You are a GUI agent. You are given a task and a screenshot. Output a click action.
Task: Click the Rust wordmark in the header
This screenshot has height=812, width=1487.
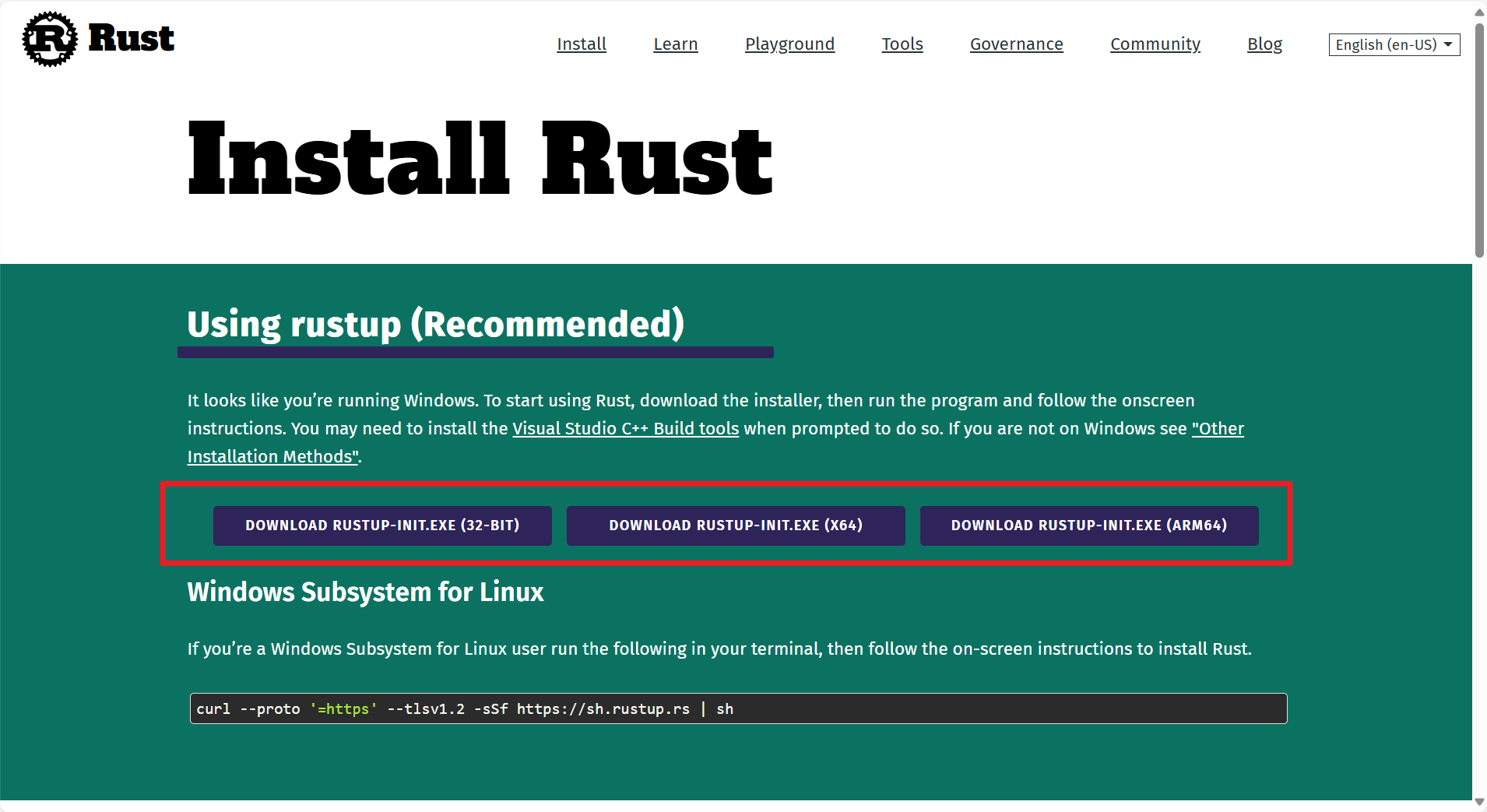coord(131,38)
